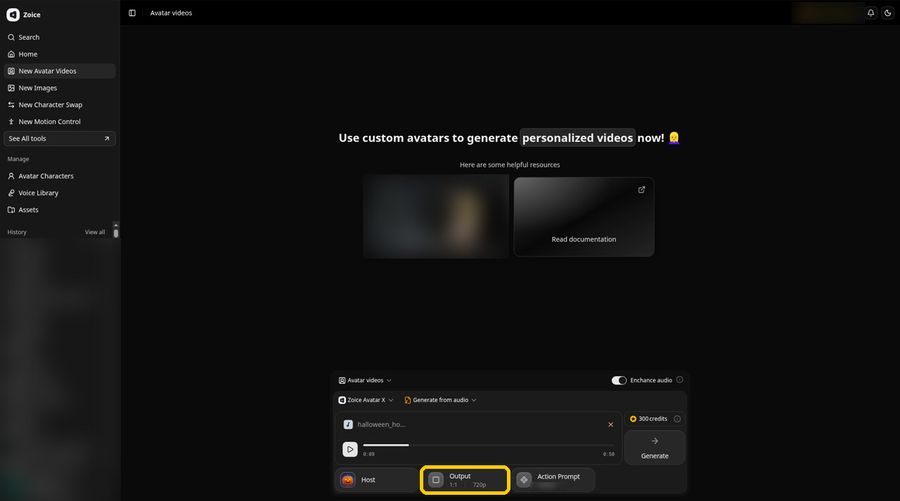
Task: Open the Read documentation card
Action: coord(584,217)
